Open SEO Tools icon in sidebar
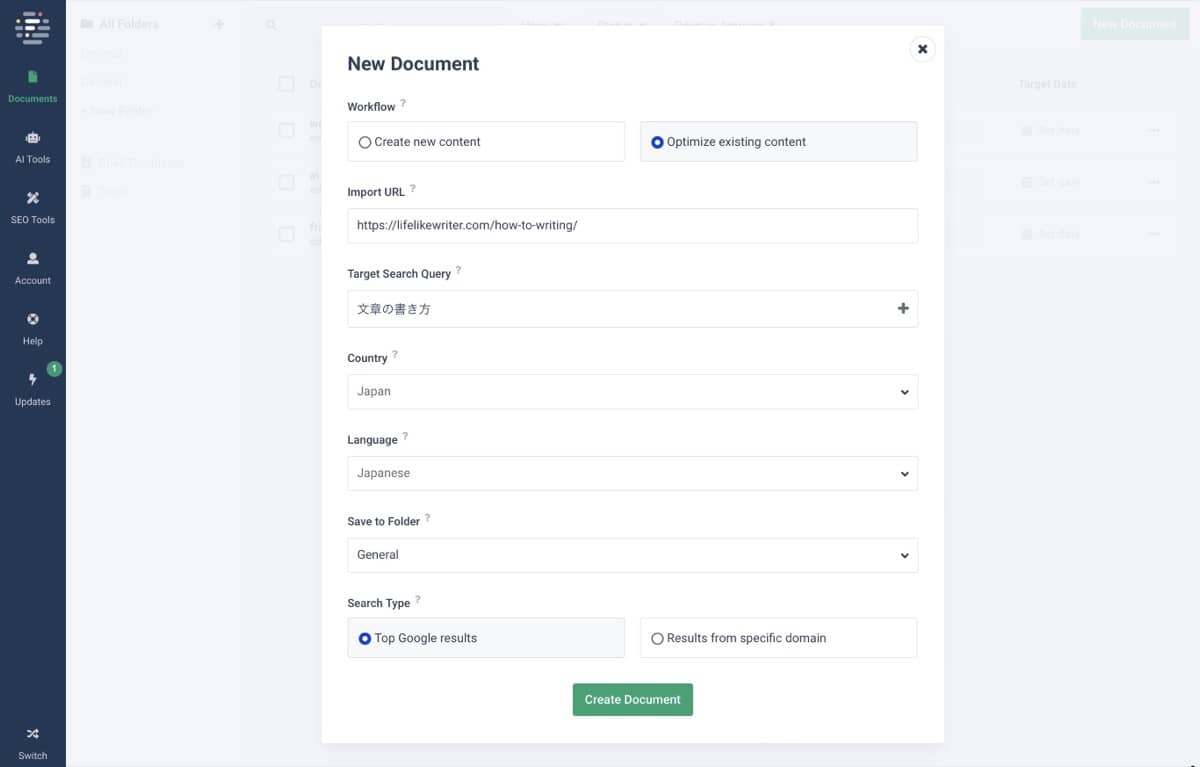This screenshot has height=767, width=1200. coord(32,199)
